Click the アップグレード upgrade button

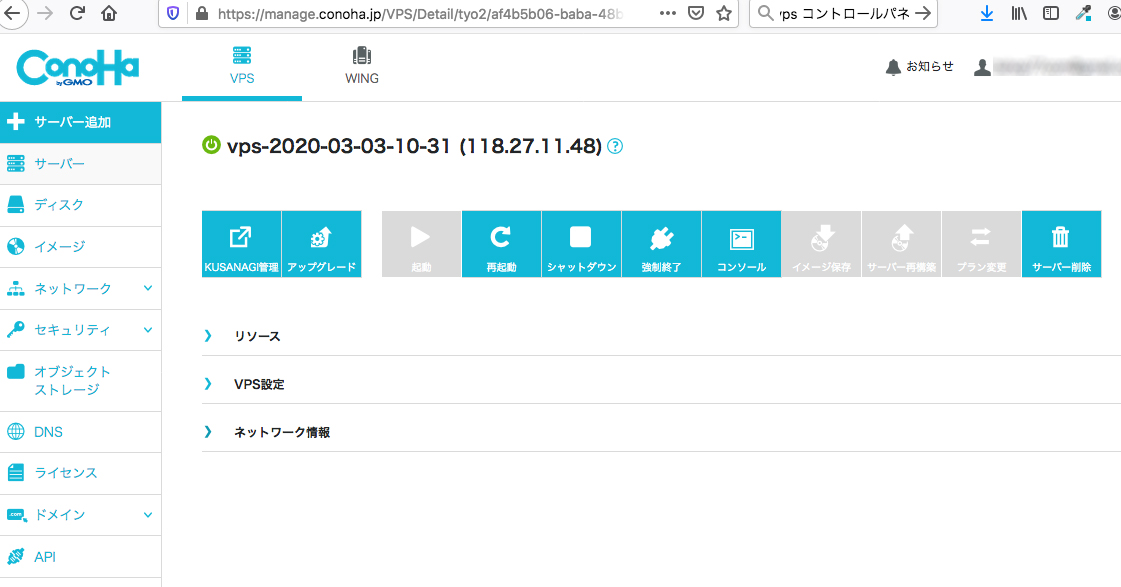pos(322,244)
